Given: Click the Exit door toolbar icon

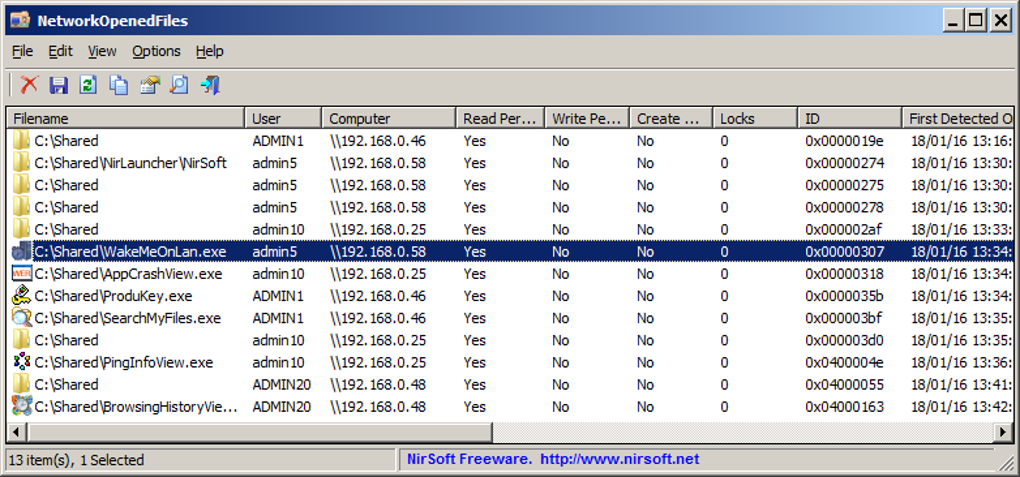Looking at the screenshot, I should tap(210, 85).
